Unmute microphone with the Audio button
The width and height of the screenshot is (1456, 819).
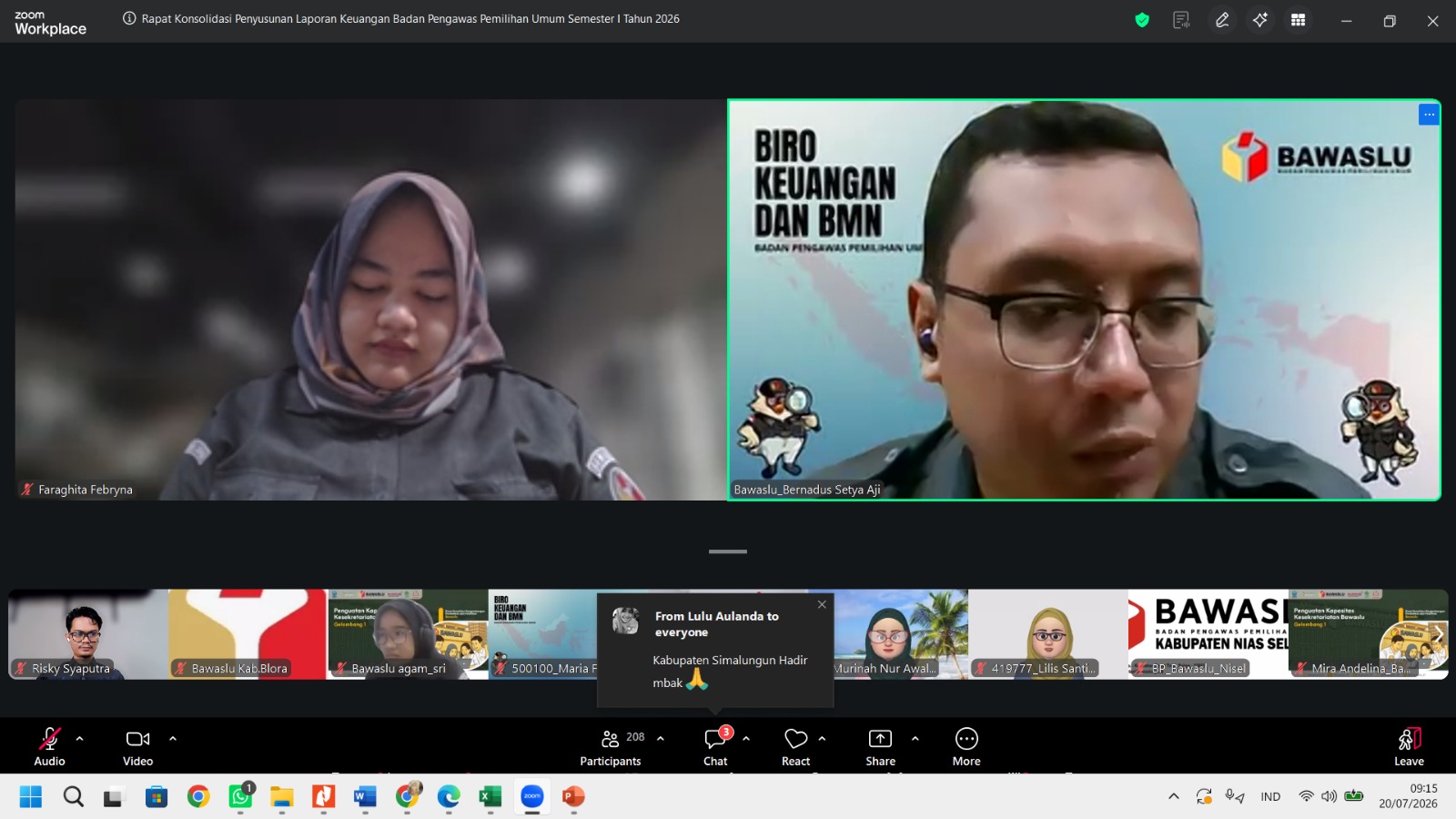49,746
